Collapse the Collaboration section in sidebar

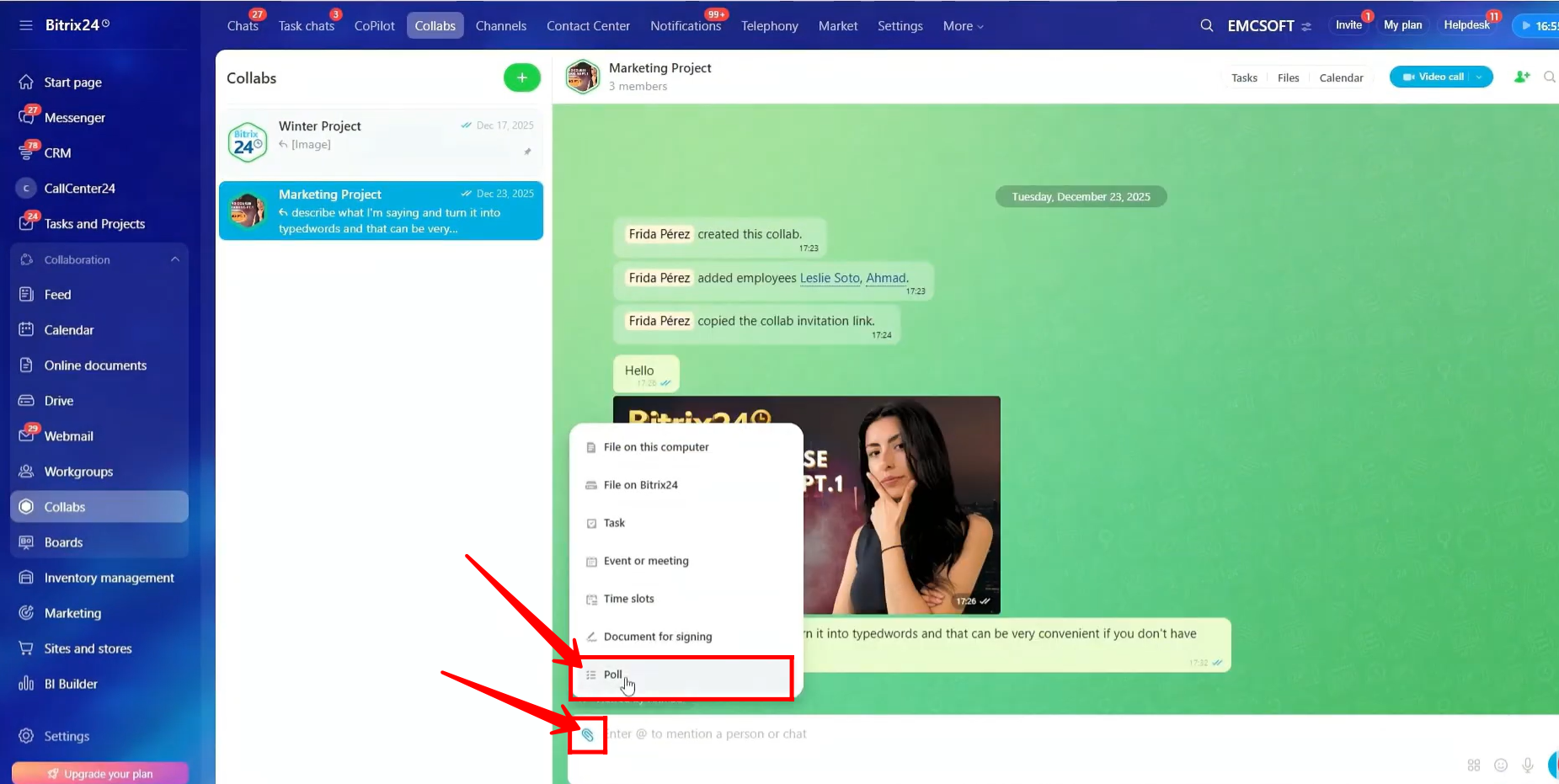[175, 259]
